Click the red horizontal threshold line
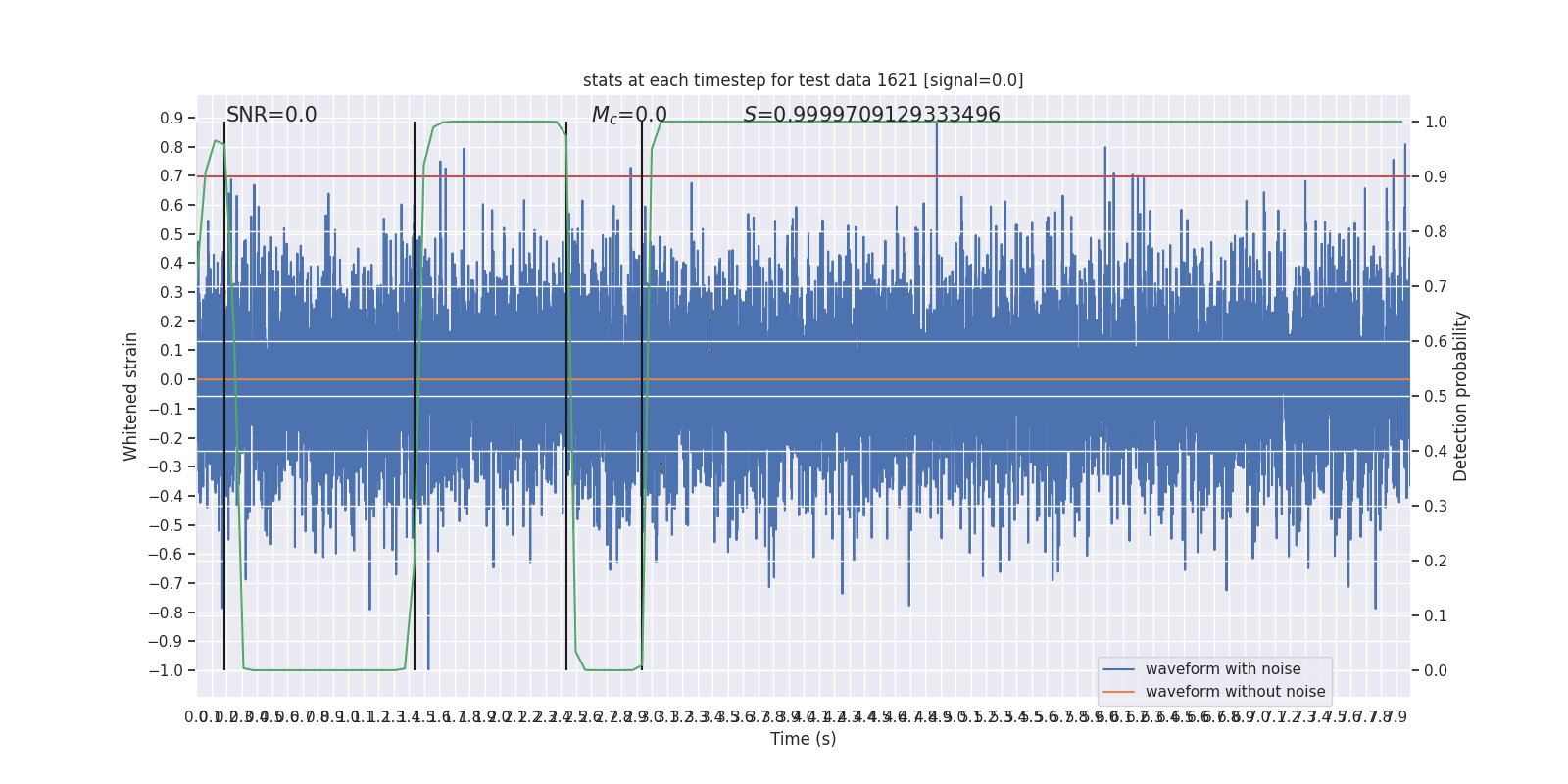 [804, 176]
